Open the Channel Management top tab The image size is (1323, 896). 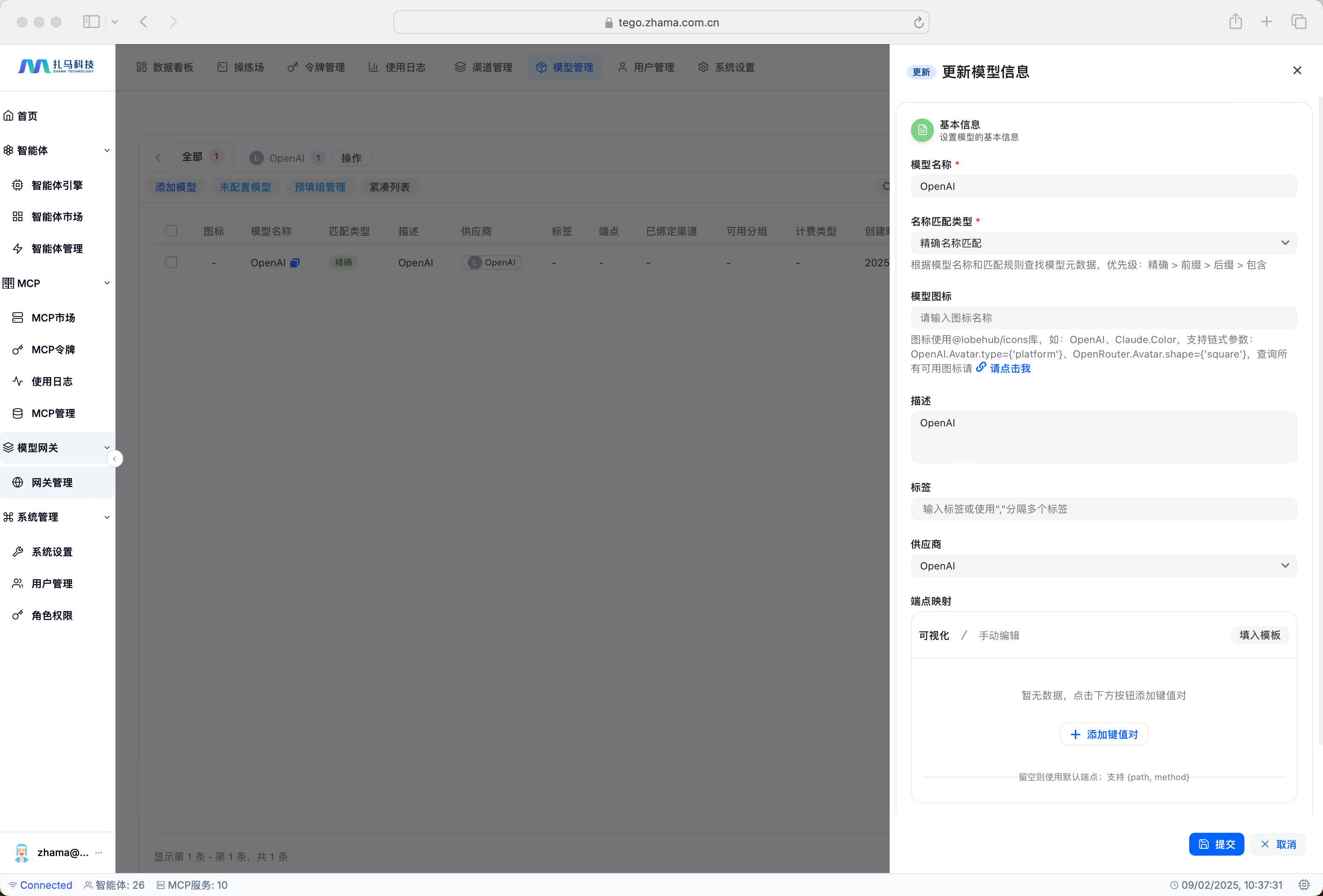coord(483,67)
